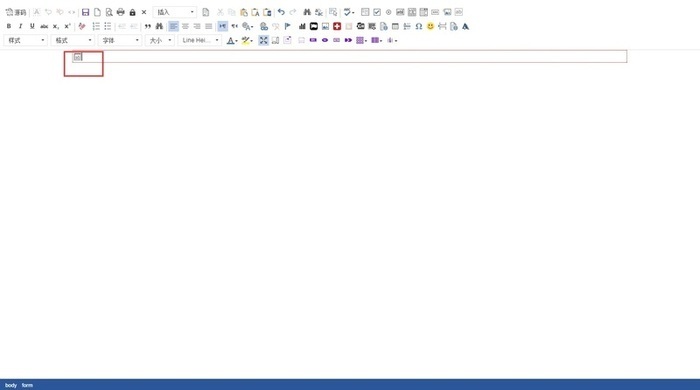Expand the Line Height dropdown
The image size is (700, 390).
[x=199, y=40]
